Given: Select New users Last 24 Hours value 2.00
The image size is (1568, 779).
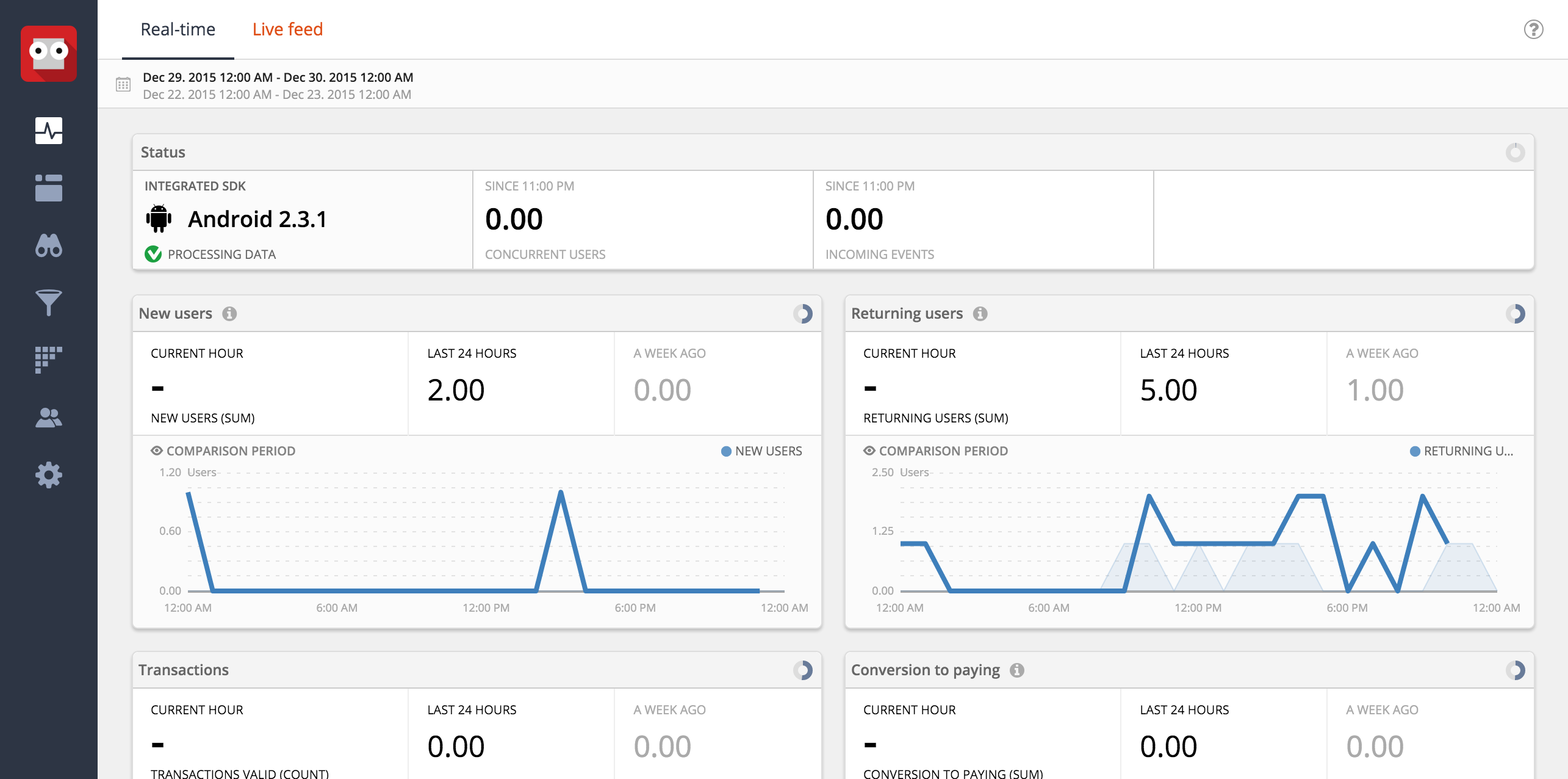Looking at the screenshot, I should (x=456, y=390).
